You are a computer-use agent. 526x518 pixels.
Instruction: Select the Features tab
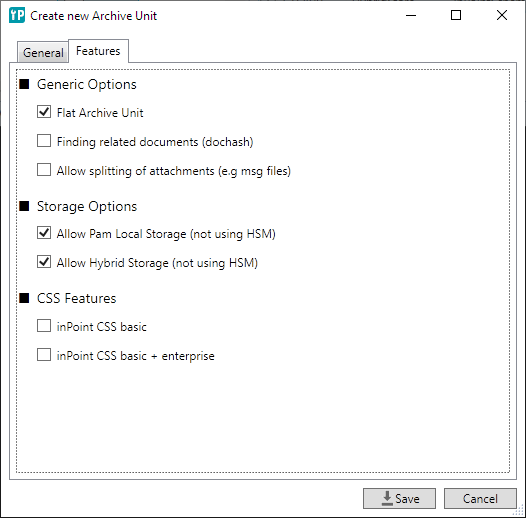(98, 51)
